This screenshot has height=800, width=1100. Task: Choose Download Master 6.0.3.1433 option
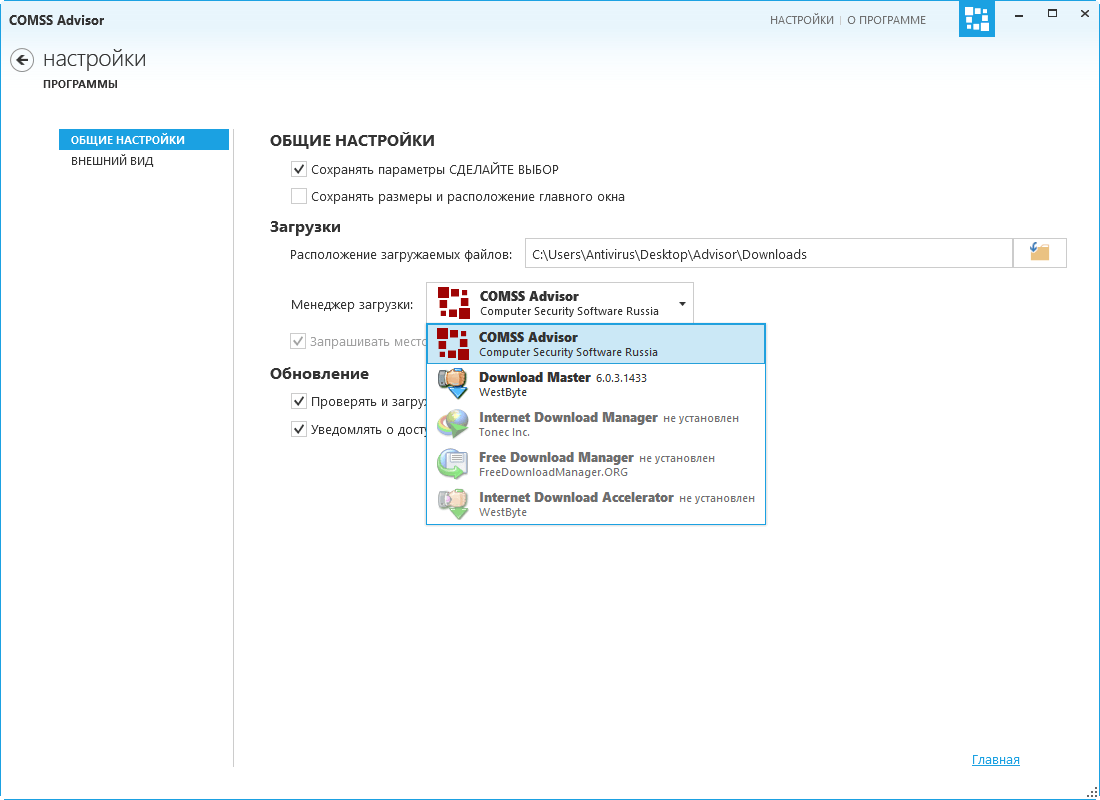(x=596, y=384)
